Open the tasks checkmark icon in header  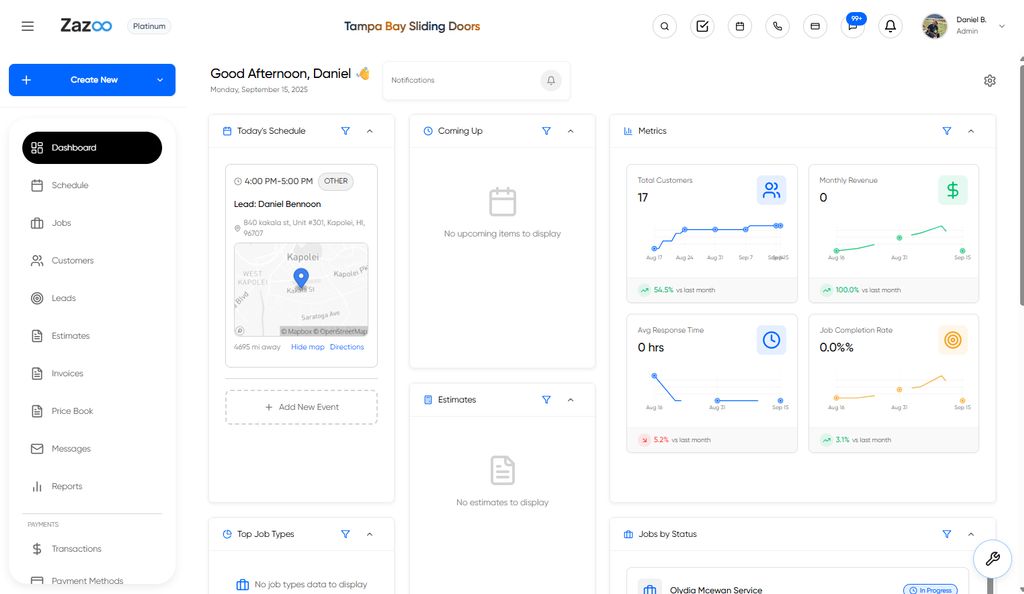(x=702, y=27)
